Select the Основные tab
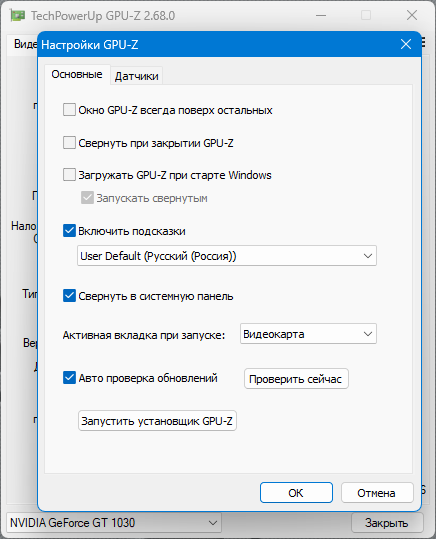 77,74
